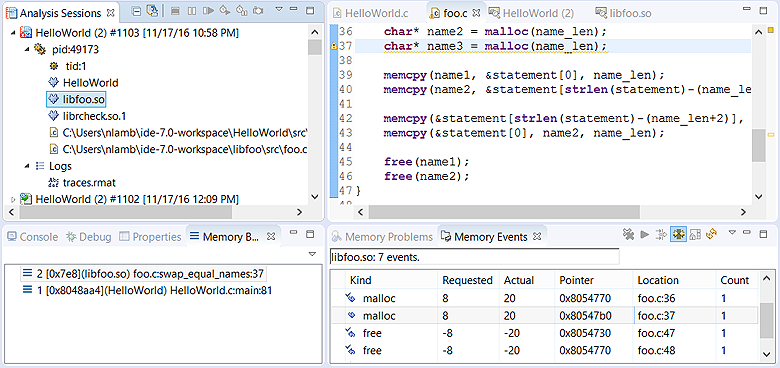Click the stop session icon in Analysis Sessions toolbar
This screenshot has width=780, height=368.
(x=175, y=10)
